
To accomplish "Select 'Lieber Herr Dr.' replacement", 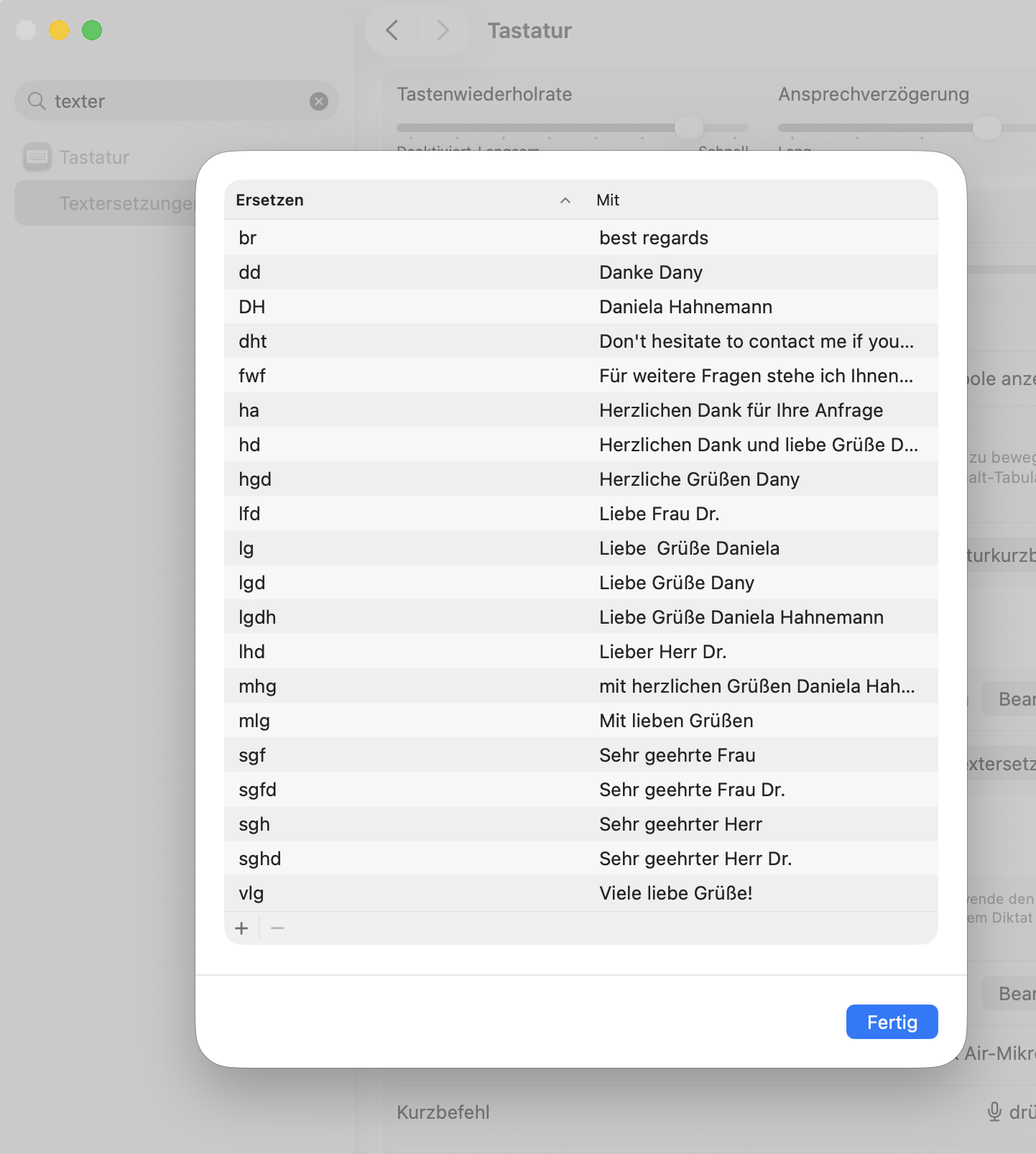I will pyautogui.click(x=662, y=652).
